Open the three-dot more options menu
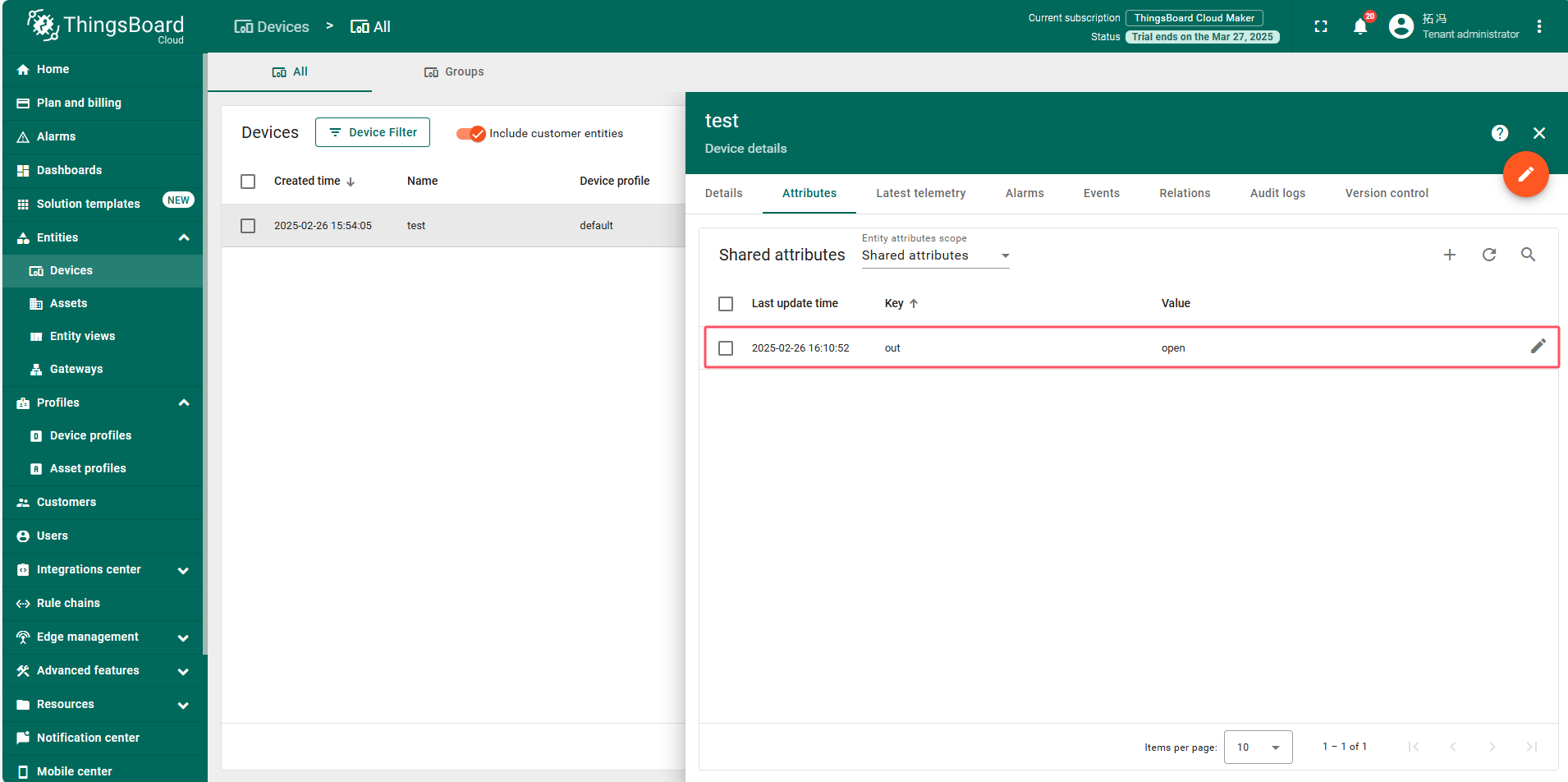 1539,26
